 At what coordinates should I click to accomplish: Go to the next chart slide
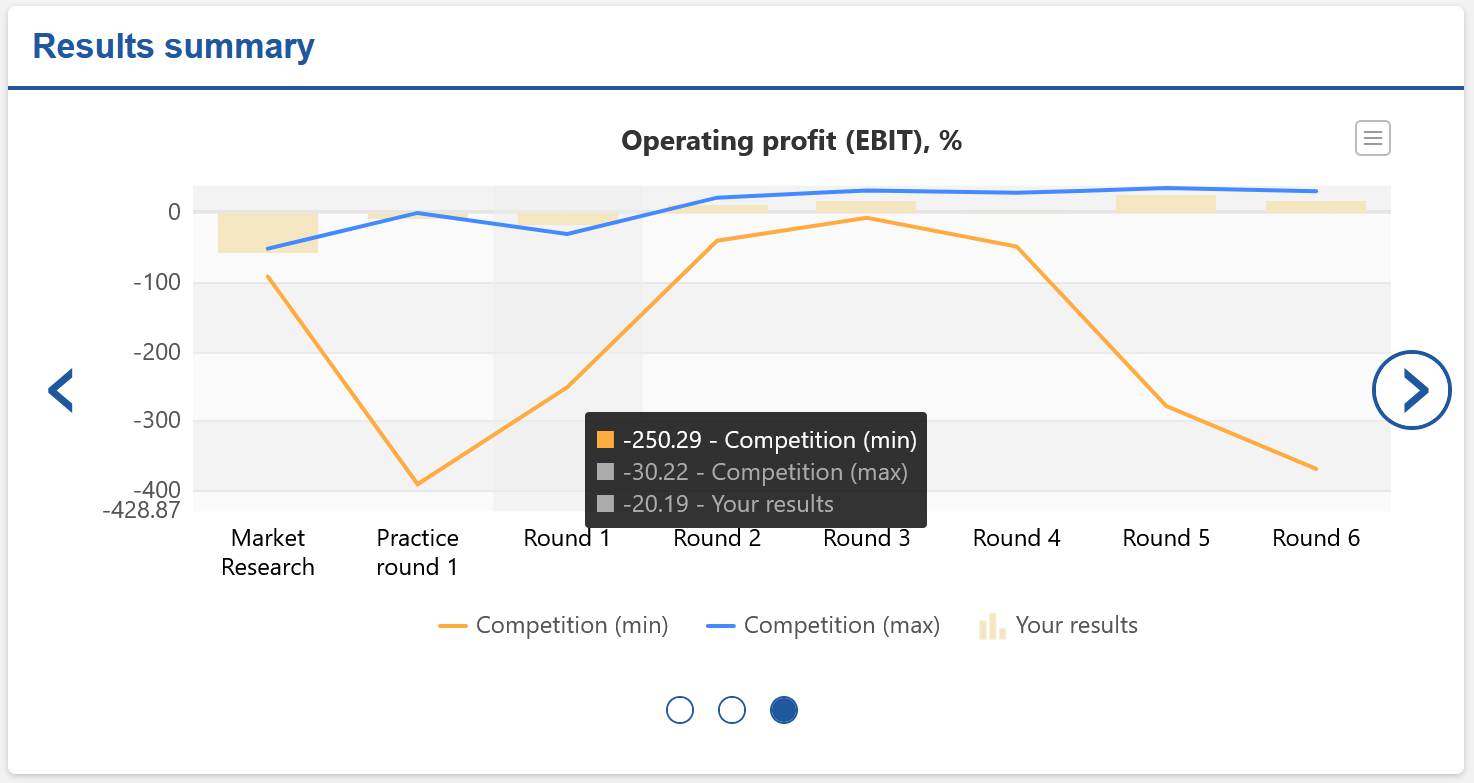[x=1411, y=390]
